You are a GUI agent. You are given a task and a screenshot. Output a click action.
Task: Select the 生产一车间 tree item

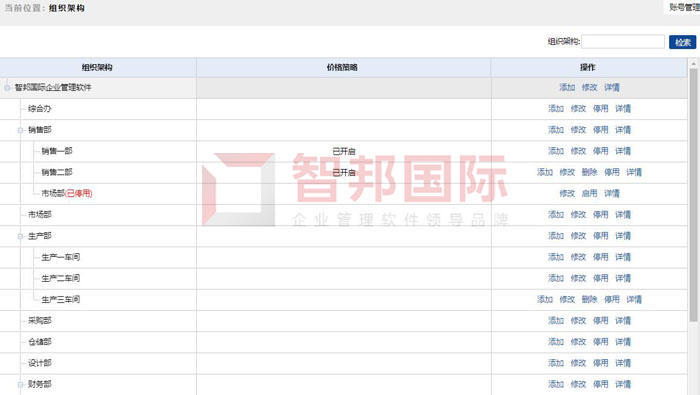coord(60,257)
